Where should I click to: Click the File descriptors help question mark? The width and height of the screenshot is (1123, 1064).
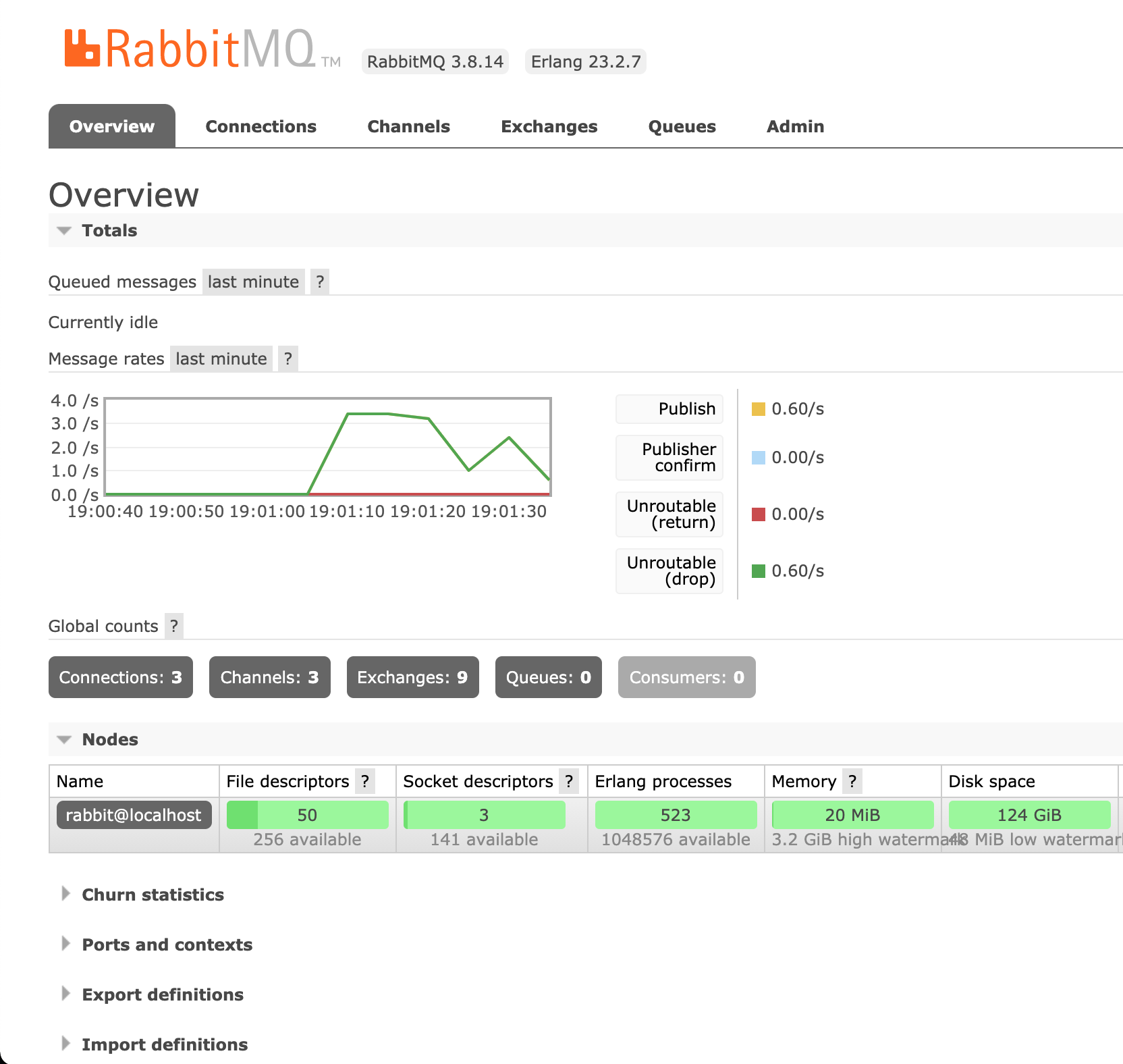click(x=365, y=781)
